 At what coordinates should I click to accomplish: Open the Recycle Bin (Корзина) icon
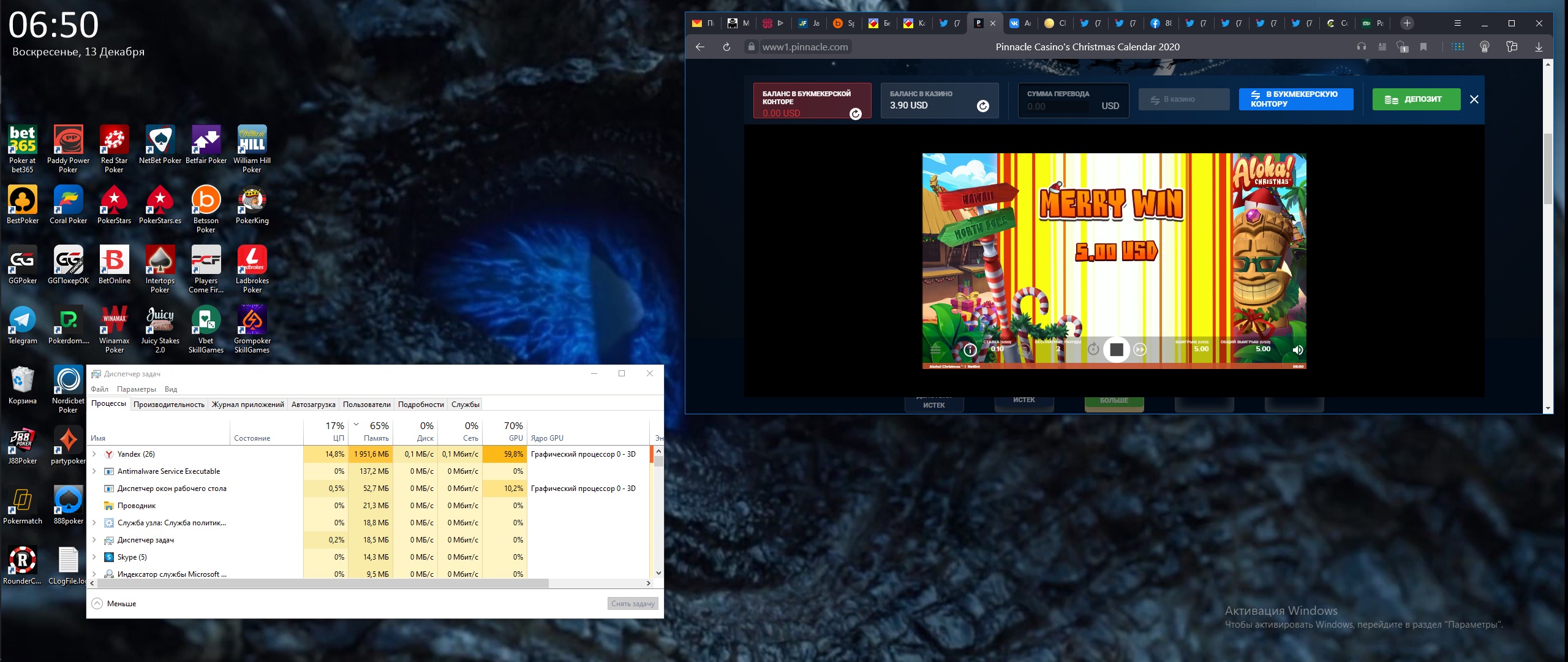[23, 386]
